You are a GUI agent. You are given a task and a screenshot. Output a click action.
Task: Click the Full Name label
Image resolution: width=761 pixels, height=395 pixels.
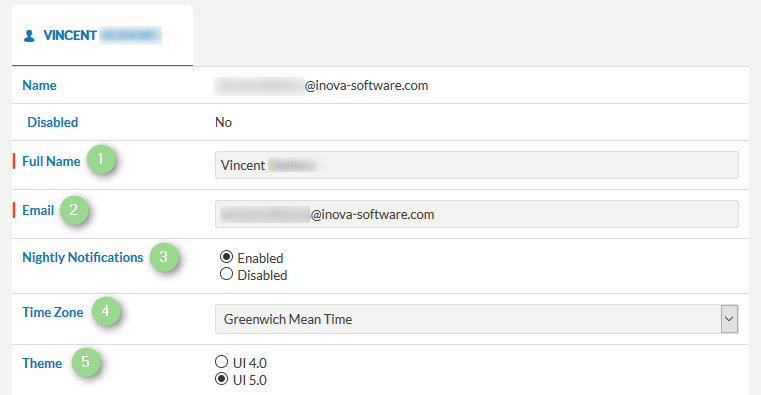(x=51, y=161)
